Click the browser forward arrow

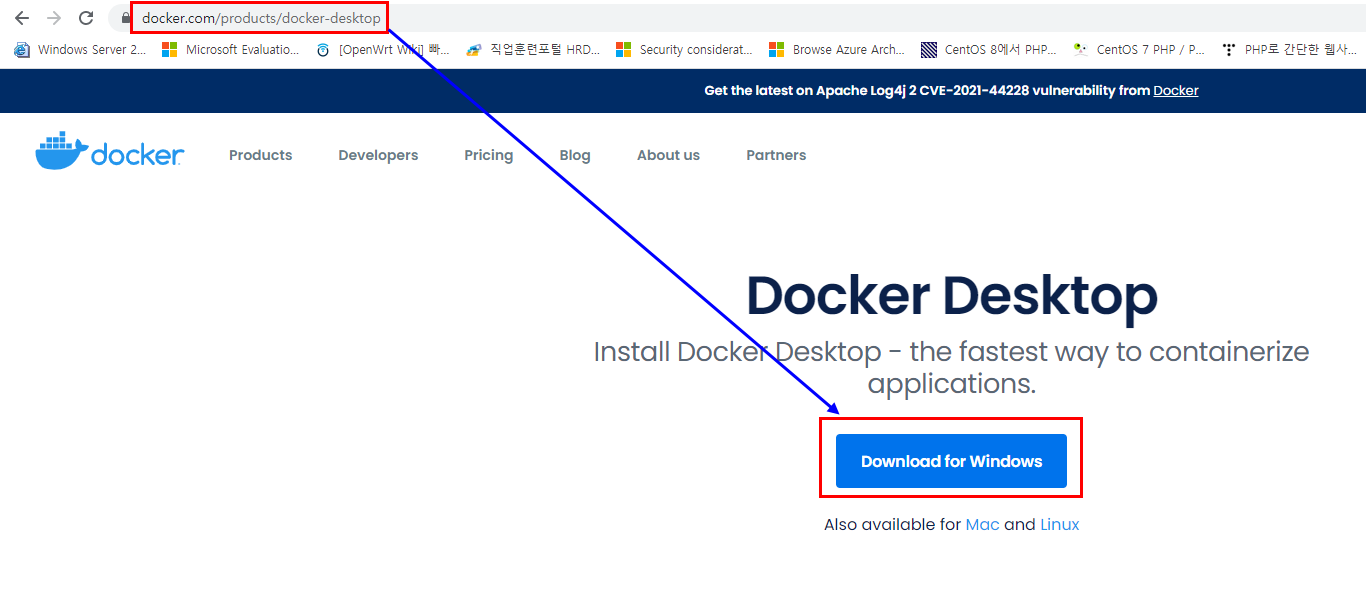click(x=54, y=18)
